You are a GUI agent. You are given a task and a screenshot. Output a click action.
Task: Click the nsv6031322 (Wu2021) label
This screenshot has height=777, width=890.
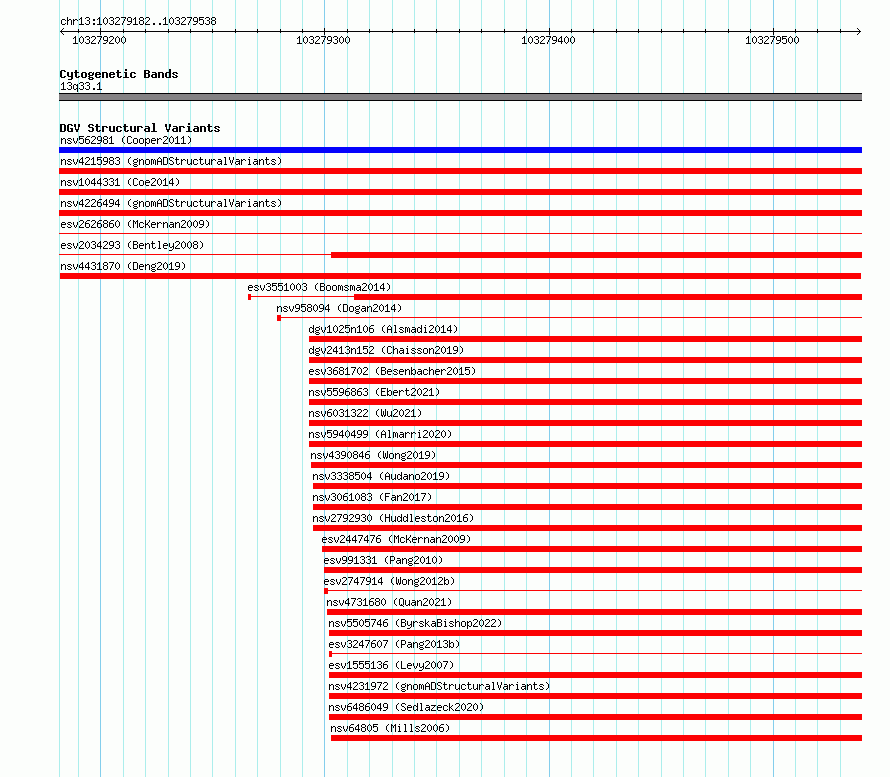(365, 413)
